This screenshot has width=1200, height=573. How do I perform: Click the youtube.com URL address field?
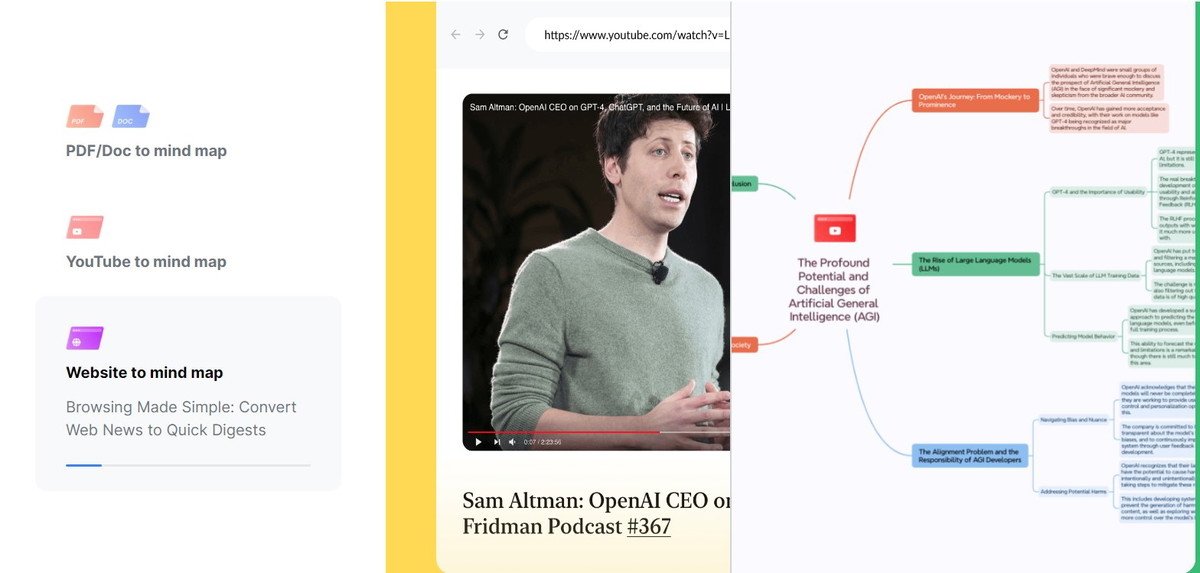click(x=628, y=34)
